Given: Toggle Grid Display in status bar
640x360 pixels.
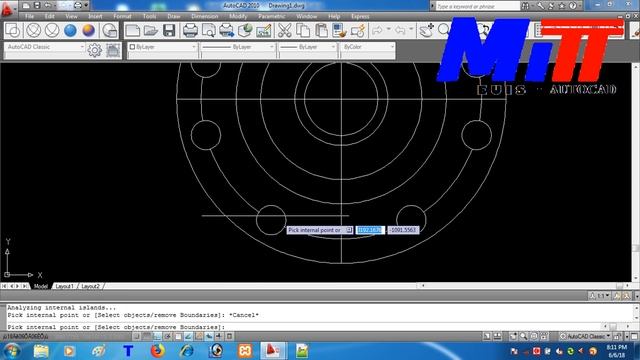Looking at the screenshot, I should [x=147, y=337].
